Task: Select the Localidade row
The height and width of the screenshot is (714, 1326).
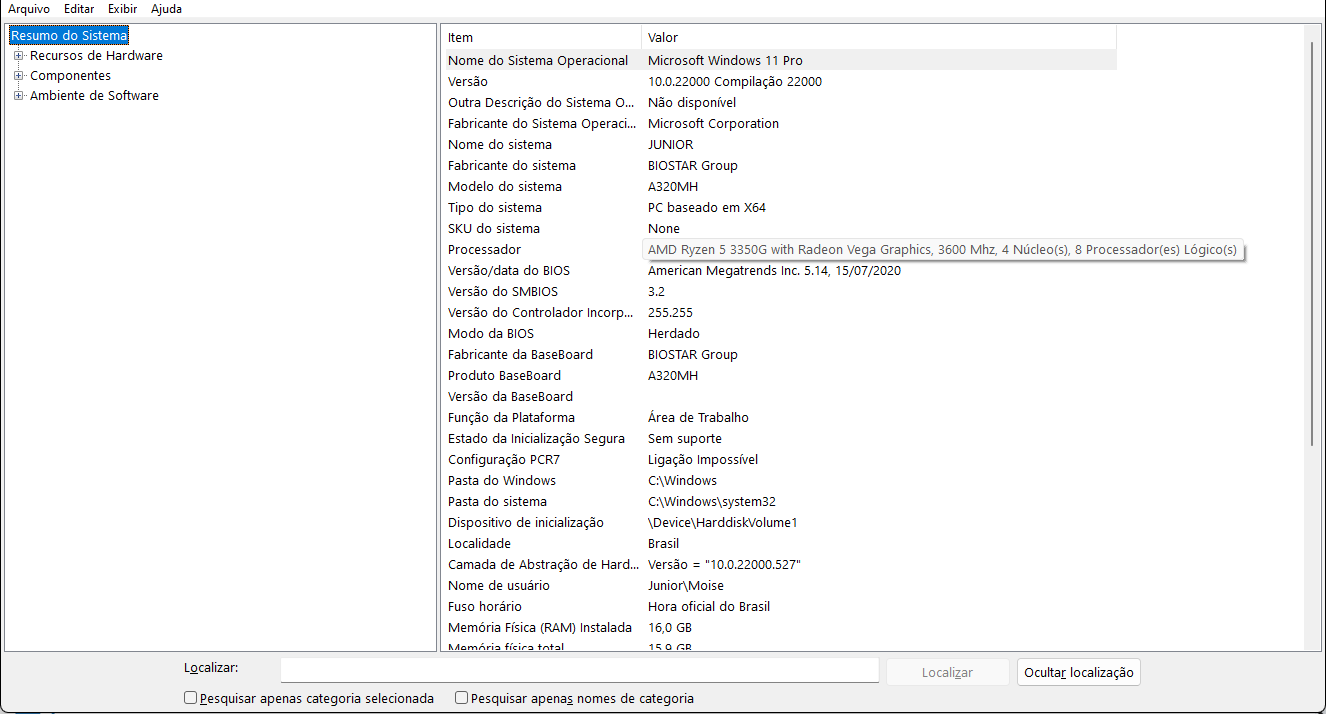Action: [x=780, y=543]
